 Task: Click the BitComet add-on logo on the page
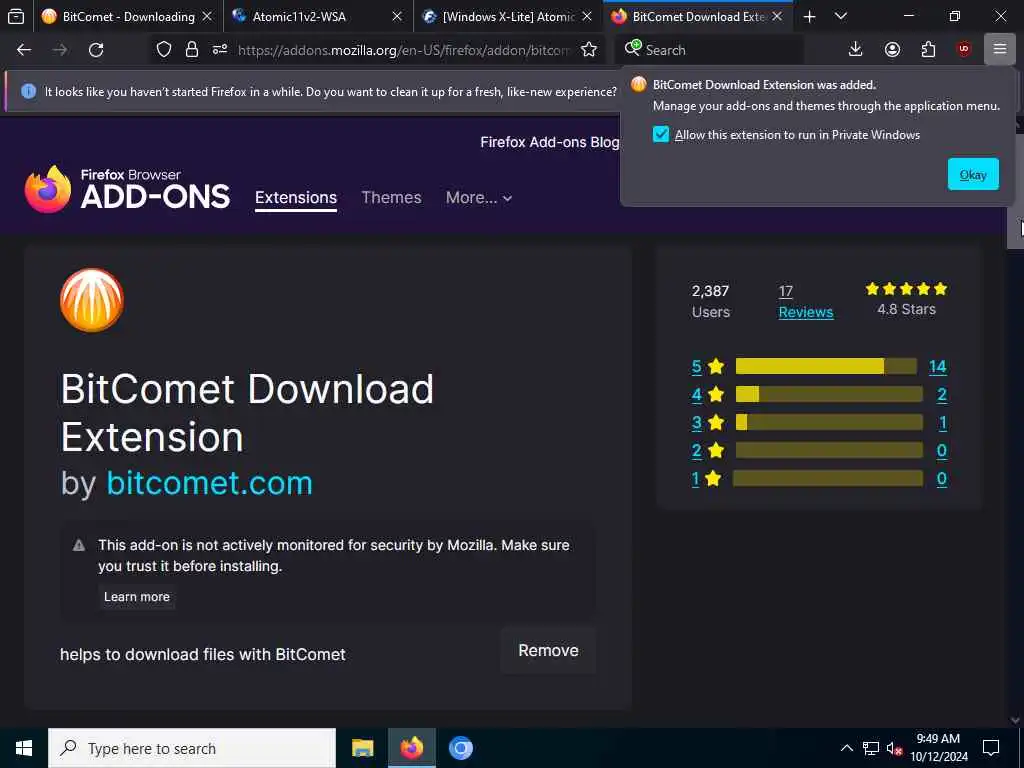91,300
